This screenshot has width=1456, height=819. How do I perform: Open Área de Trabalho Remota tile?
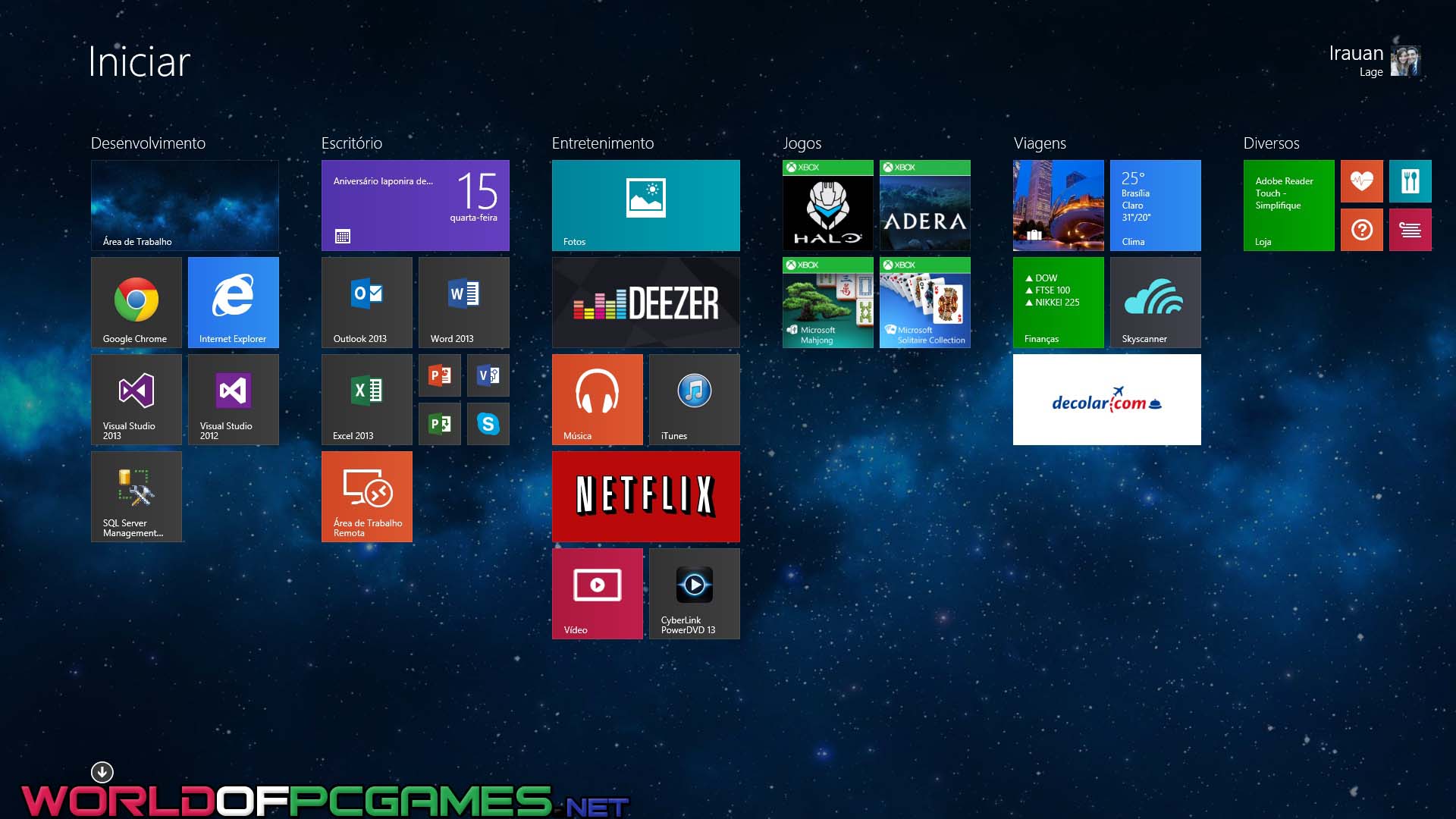[367, 496]
